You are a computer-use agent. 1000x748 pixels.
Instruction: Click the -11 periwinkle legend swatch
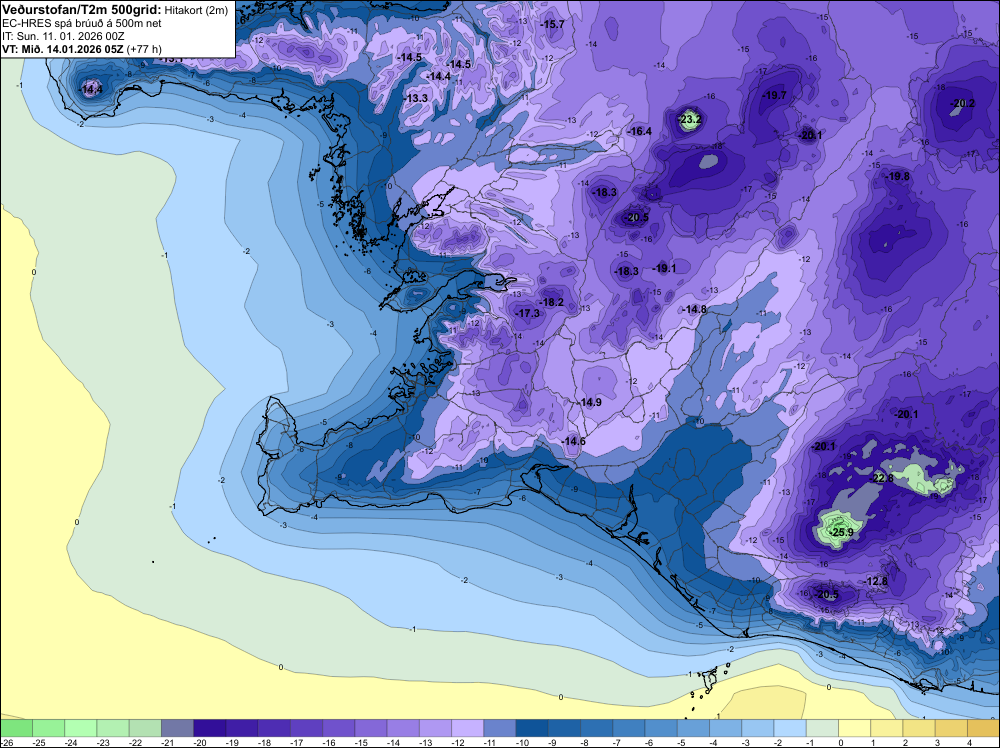point(500,728)
